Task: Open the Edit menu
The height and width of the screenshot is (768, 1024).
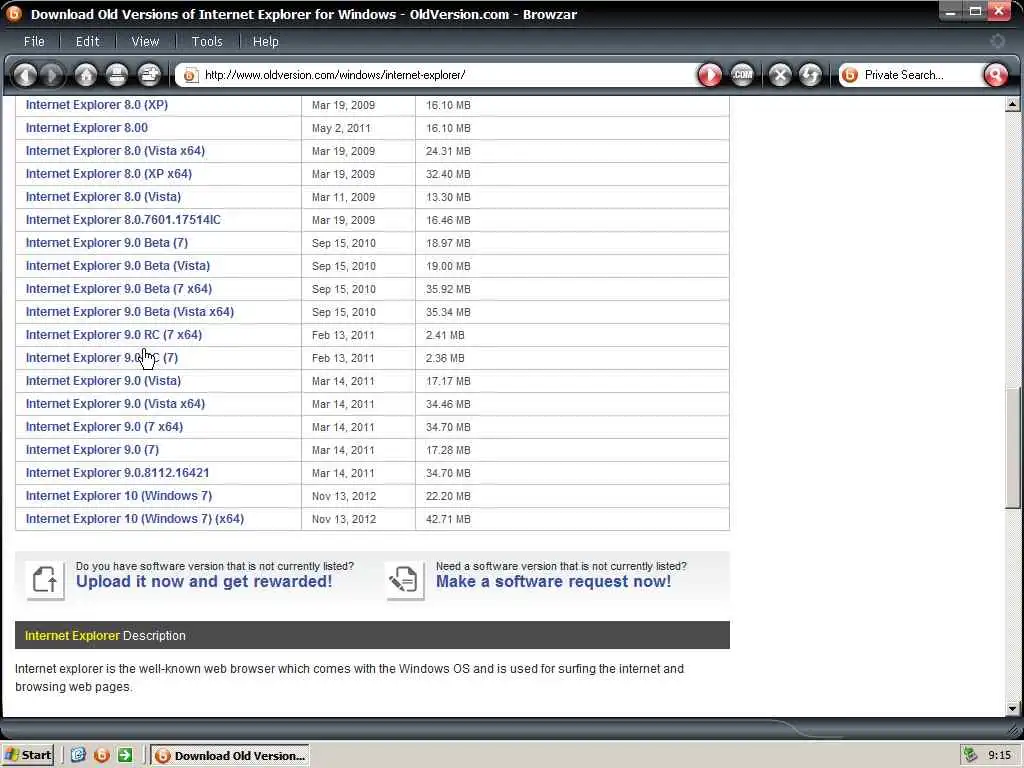Action: coord(88,41)
